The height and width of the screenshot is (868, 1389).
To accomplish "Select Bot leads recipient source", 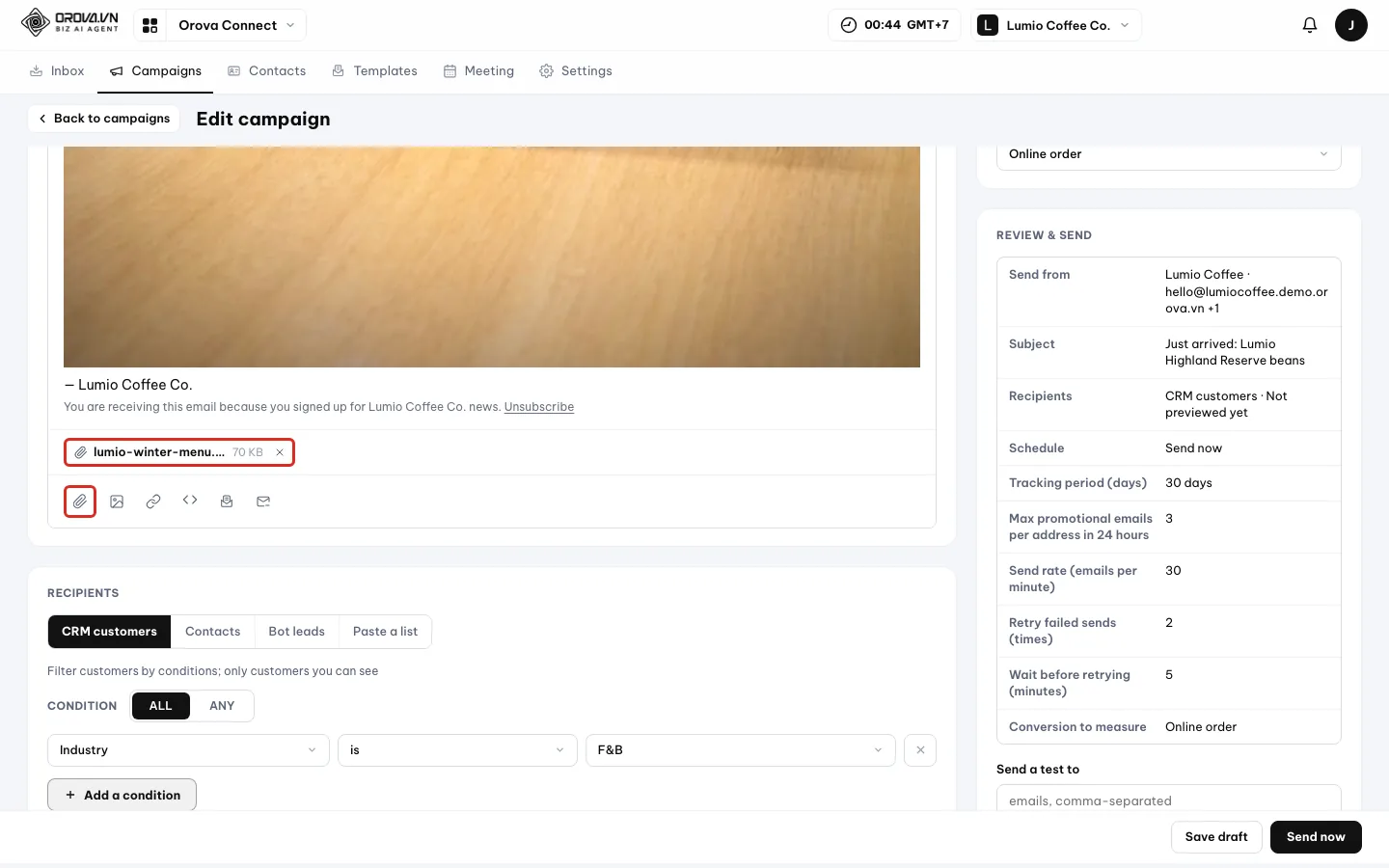I will click(x=296, y=632).
